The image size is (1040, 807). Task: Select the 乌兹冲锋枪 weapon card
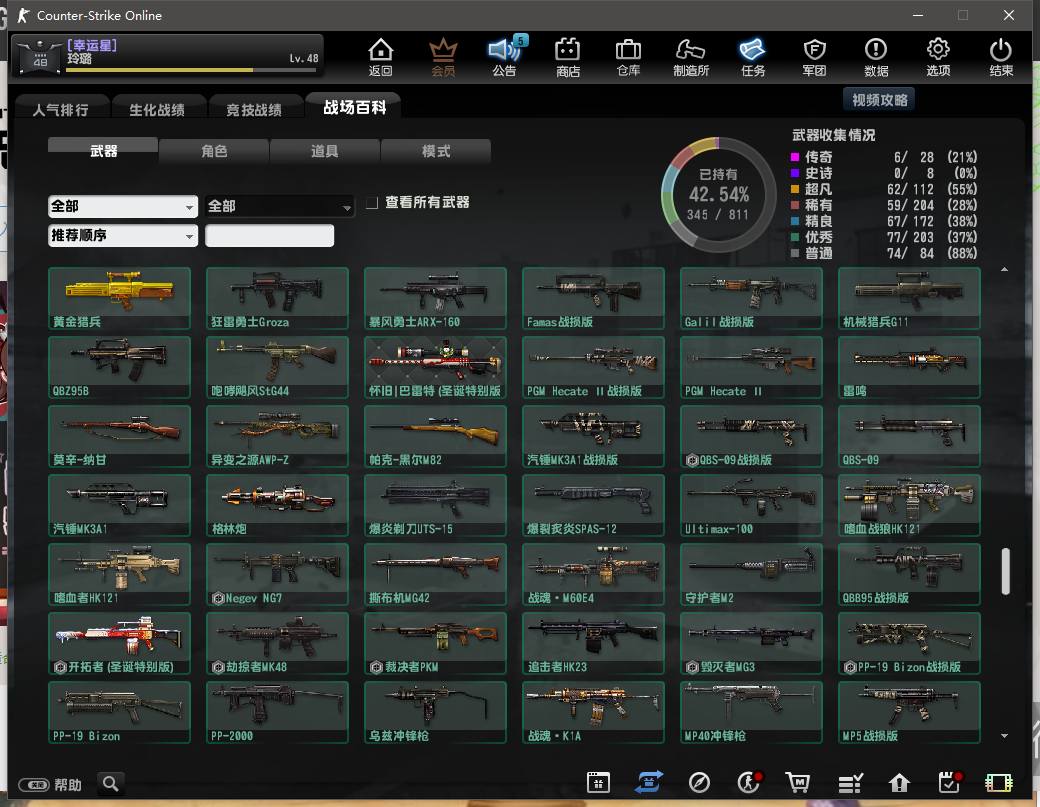[x=435, y=712]
